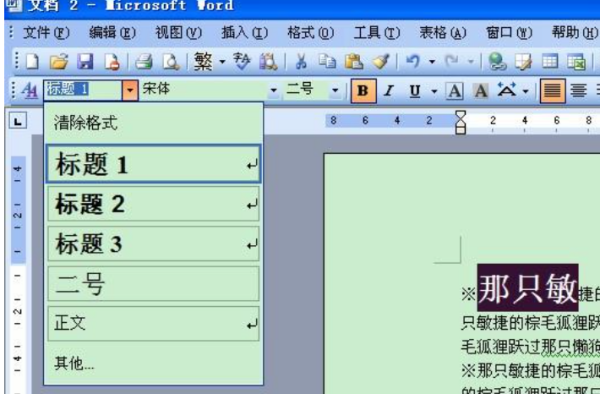Click in the style name box
Image resolution: width=600 pixels, height=394 pixels.
click(83, 90)
